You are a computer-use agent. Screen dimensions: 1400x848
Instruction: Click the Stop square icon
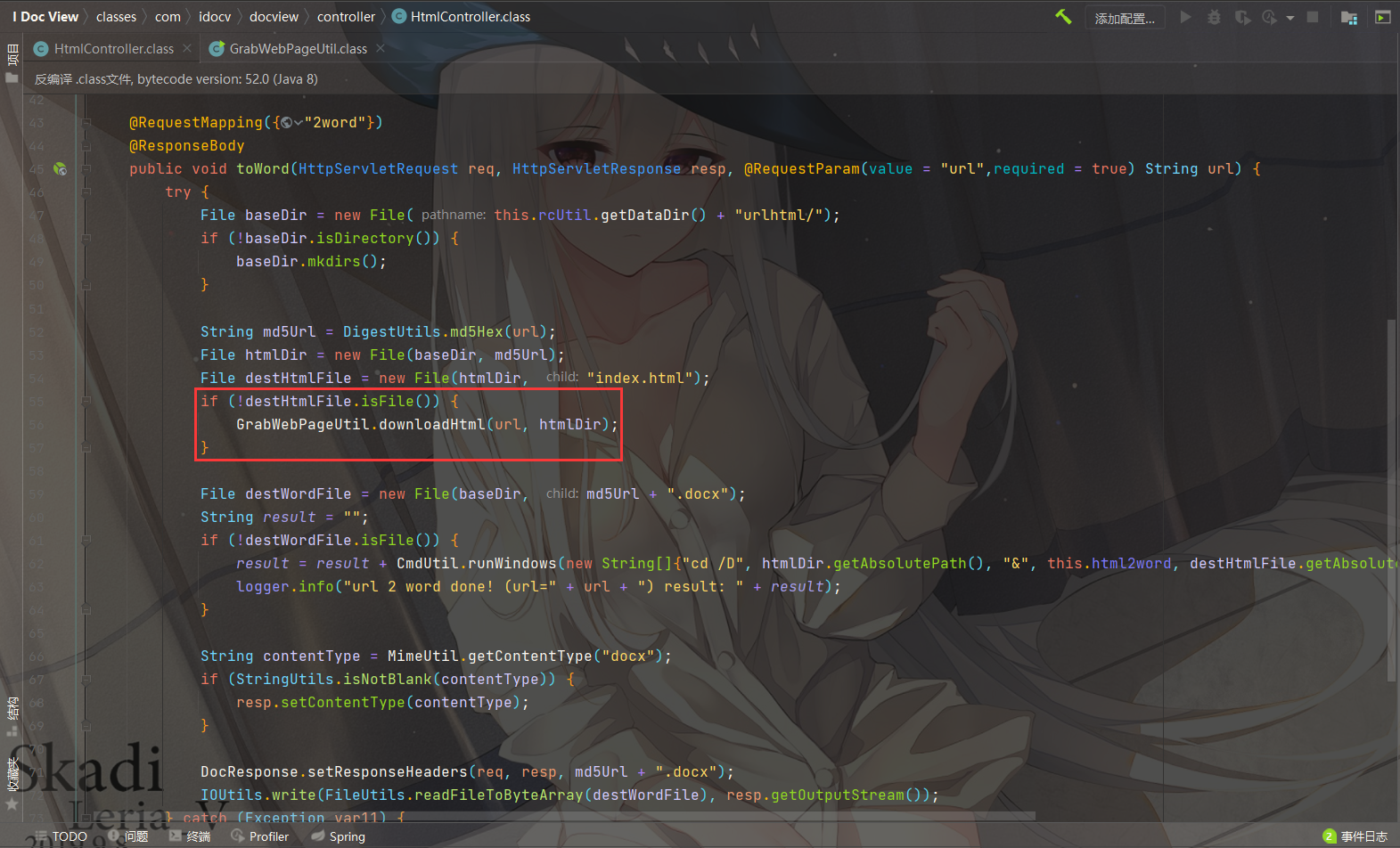(x=1313, y=17)
